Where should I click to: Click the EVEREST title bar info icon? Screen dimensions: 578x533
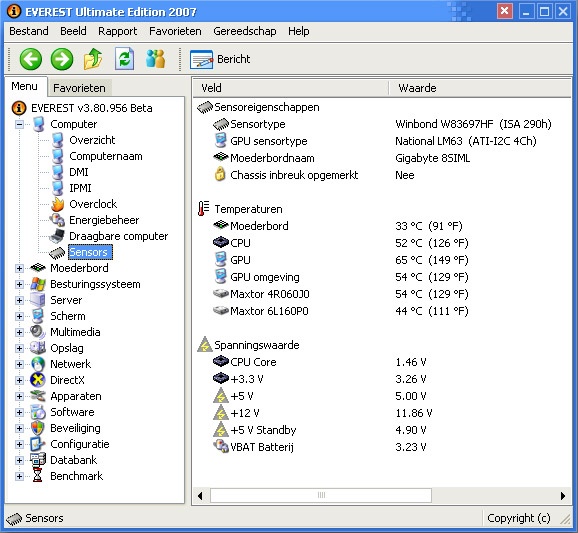point(14,11)
